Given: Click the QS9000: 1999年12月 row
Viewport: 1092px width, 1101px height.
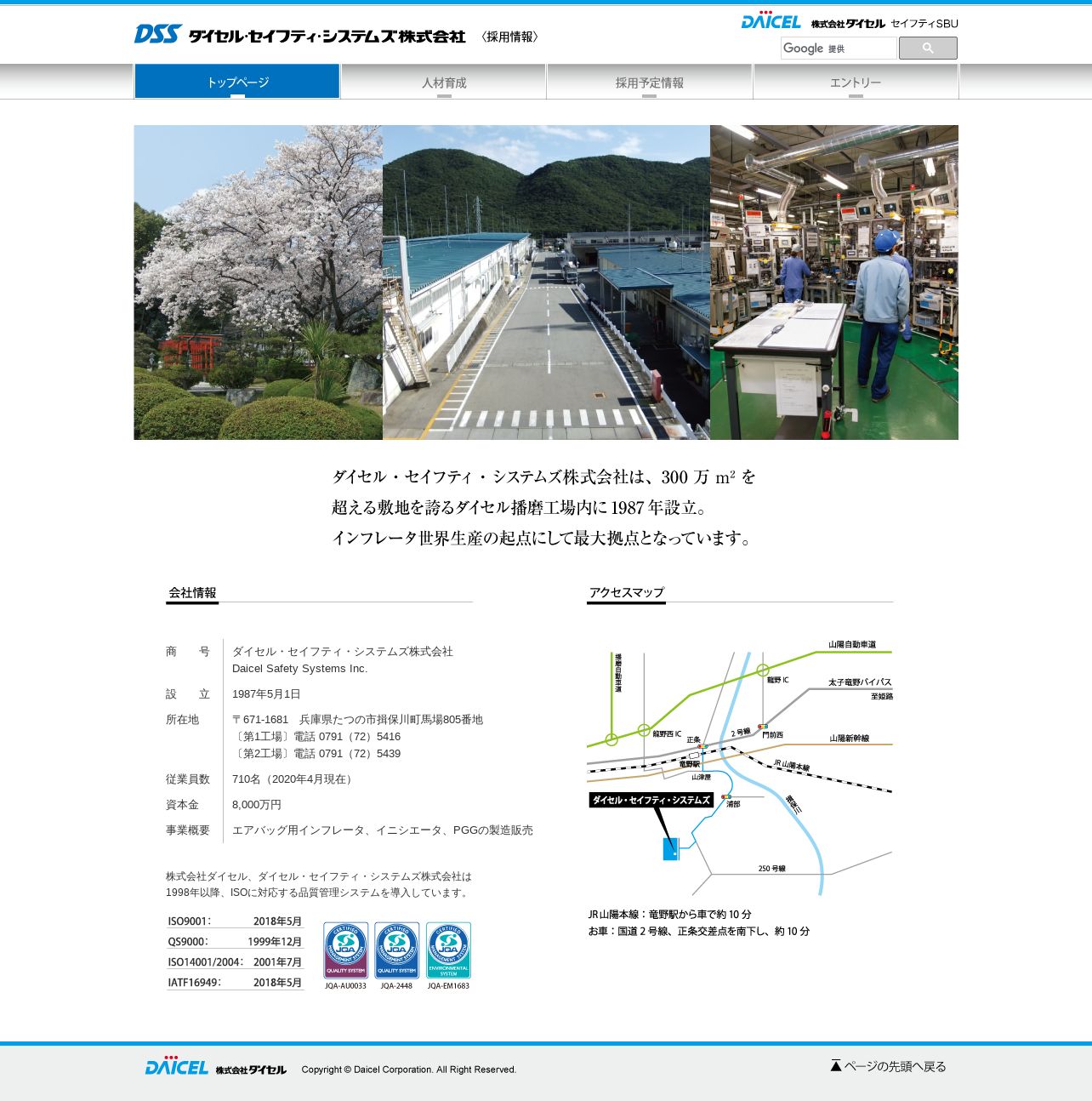Looking at the screenshot, I should point(235,942).
